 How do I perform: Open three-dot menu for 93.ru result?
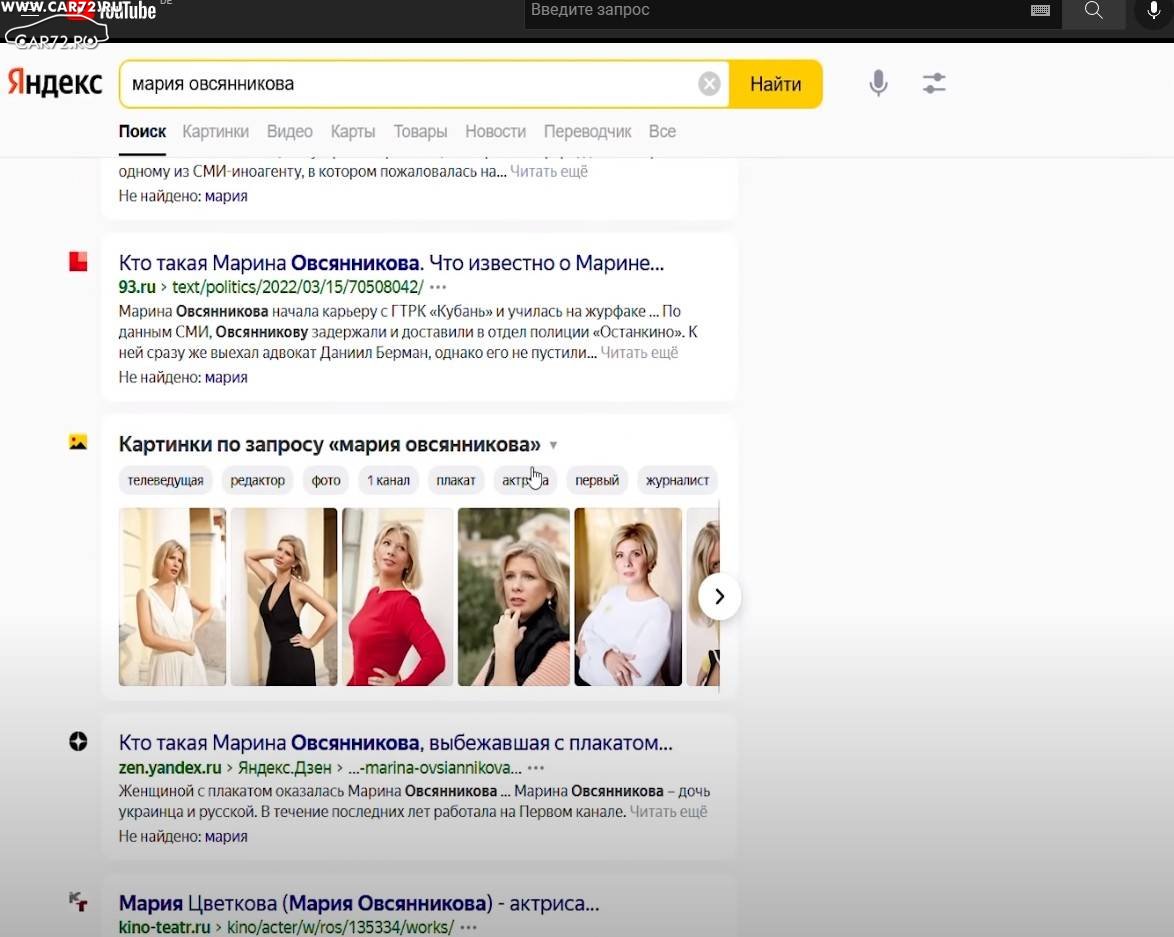tap(437, 287)
